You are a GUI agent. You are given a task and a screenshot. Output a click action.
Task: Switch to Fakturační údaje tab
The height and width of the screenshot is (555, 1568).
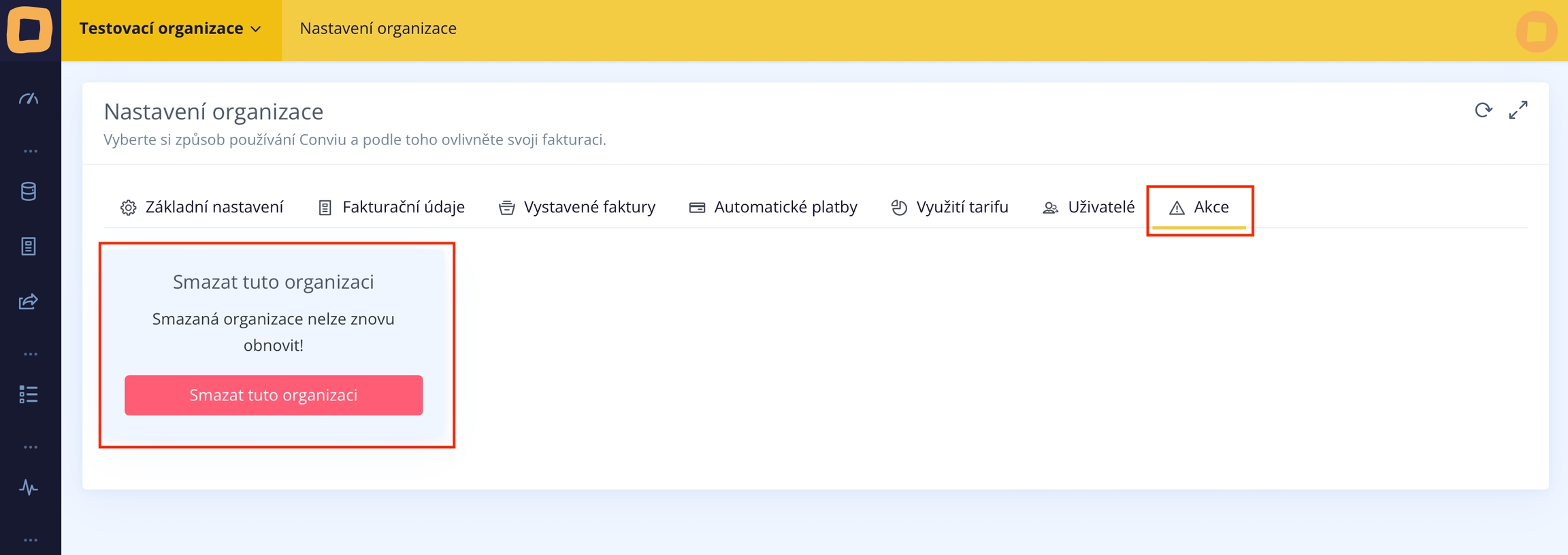click(391, 207)
